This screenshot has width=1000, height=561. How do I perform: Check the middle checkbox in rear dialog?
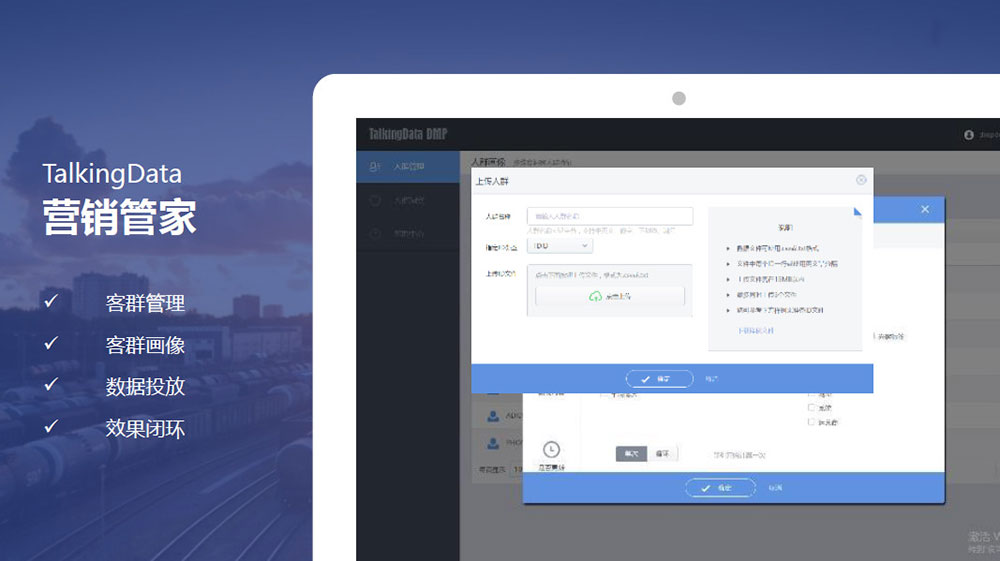811,407
